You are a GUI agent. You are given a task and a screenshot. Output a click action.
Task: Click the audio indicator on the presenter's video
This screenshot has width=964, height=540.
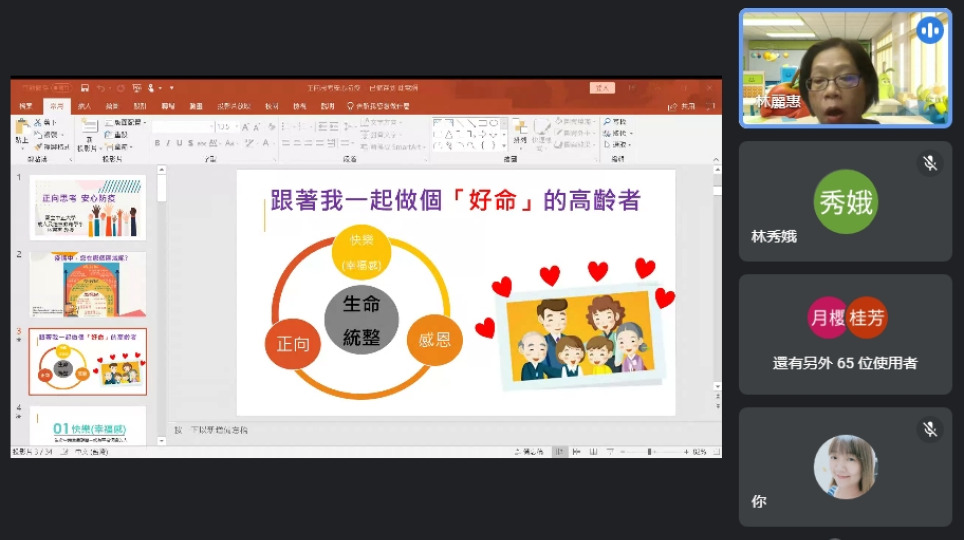click(929, 31)
